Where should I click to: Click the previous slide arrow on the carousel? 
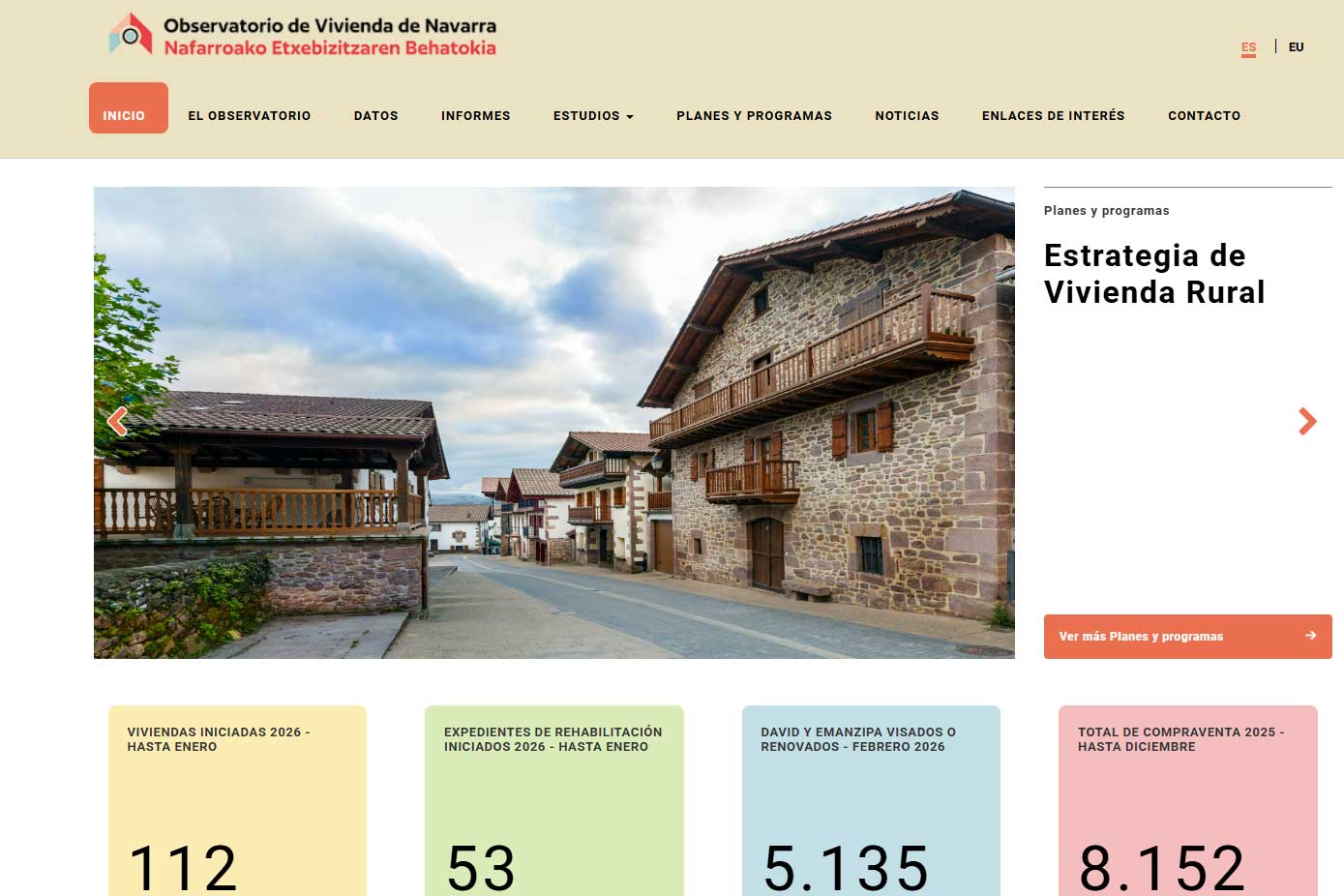click(x=118, y=421)
